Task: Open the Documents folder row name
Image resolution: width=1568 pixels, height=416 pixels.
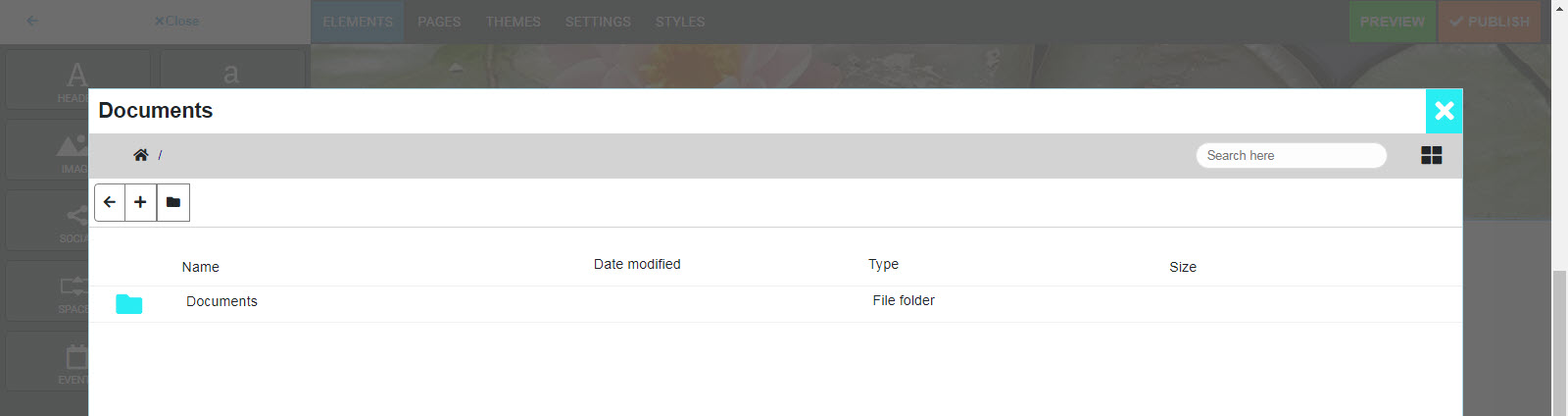Action: tap(221, 301)
